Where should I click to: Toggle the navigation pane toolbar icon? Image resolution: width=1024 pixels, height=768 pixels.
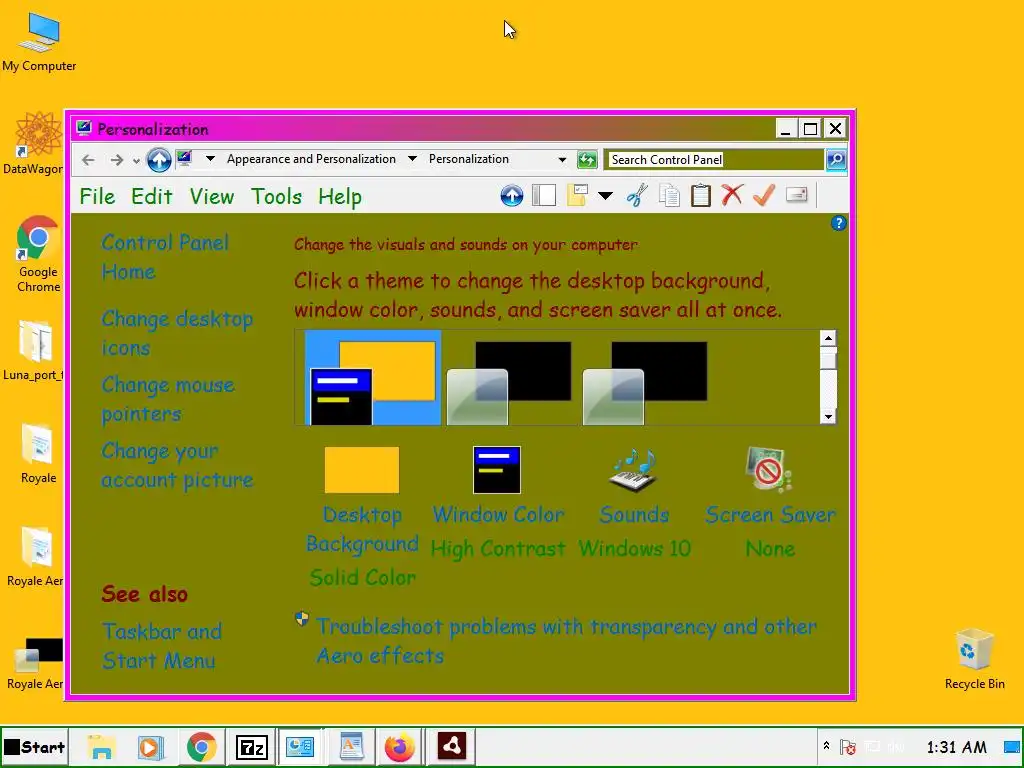coord(543,195)
